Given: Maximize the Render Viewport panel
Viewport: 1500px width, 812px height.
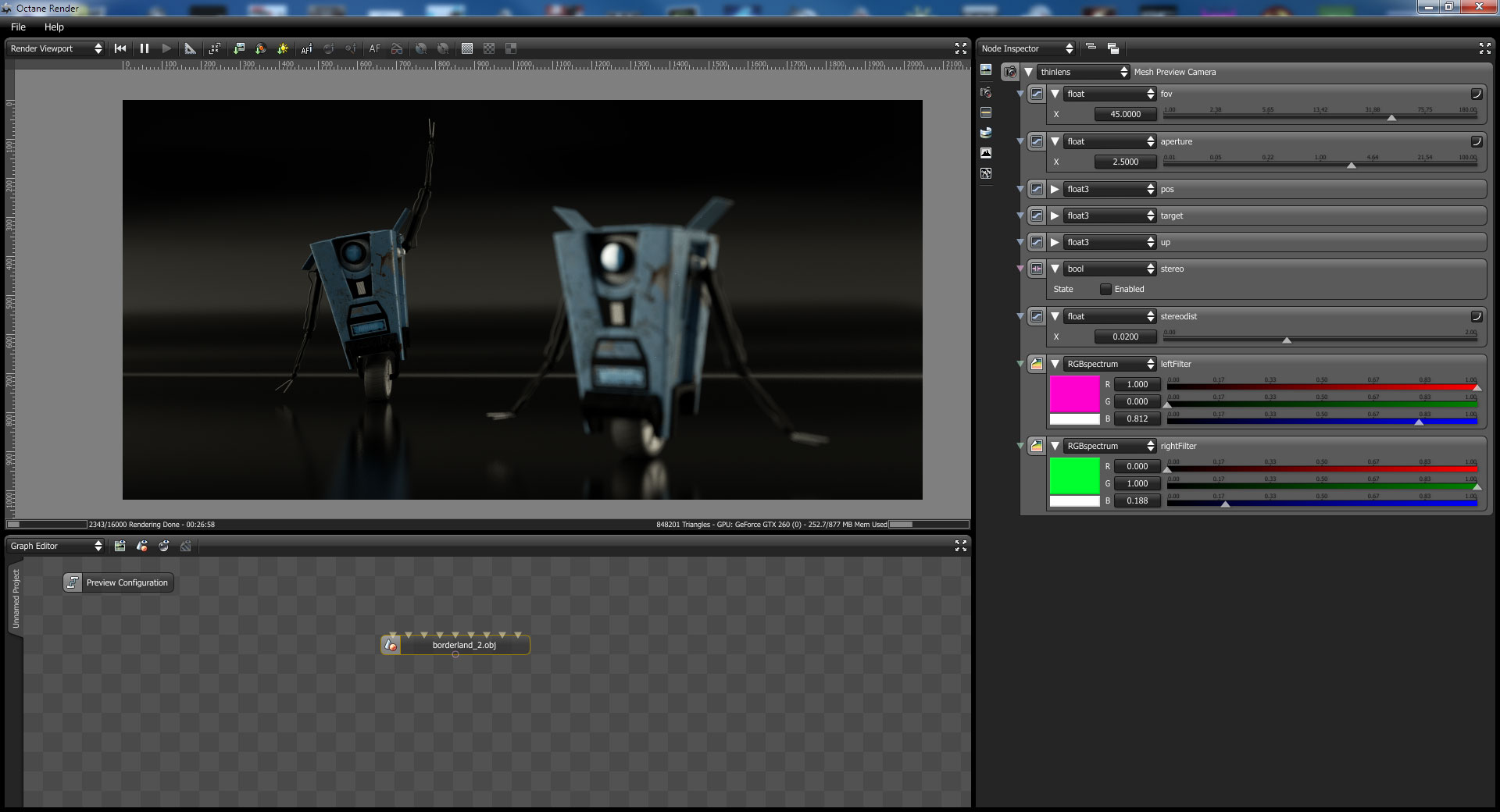Looking at the screenshot, I should pyautogui.click(x=961, y=48).
